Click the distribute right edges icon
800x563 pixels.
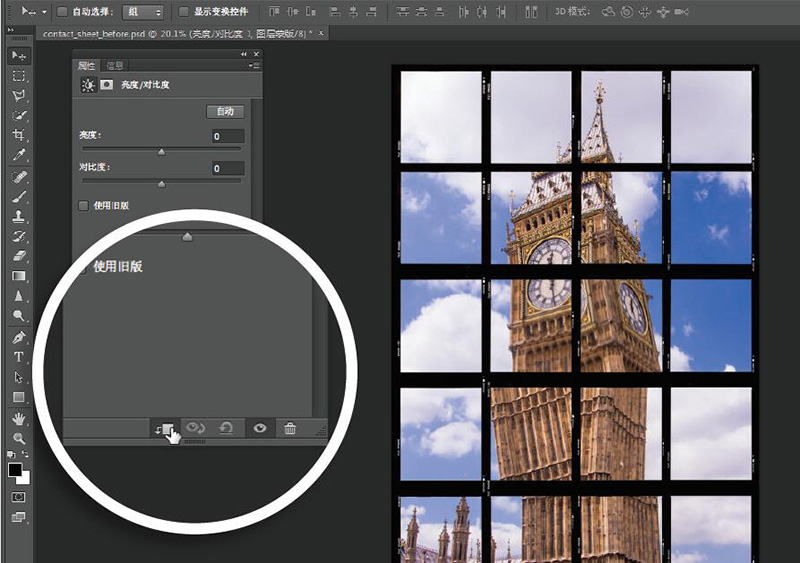pos(501,11)
